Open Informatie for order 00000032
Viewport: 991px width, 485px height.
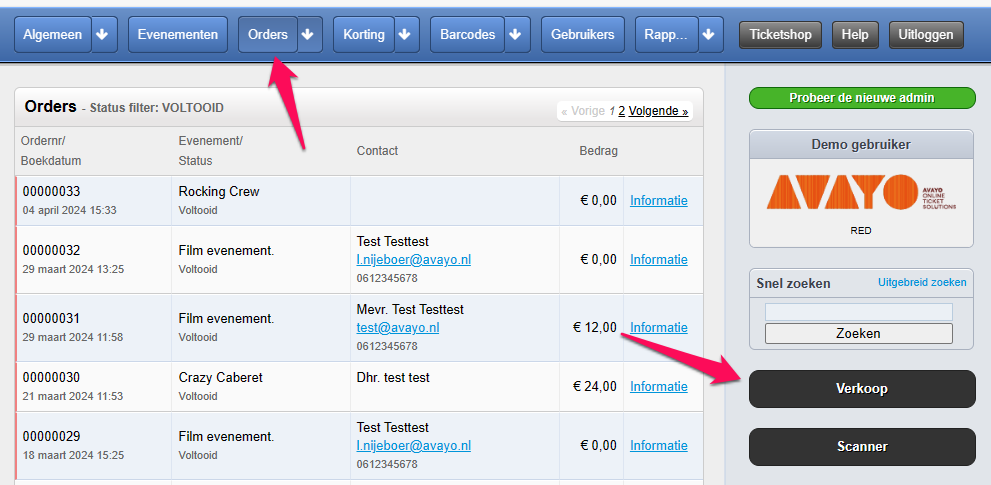click(659, 259)
